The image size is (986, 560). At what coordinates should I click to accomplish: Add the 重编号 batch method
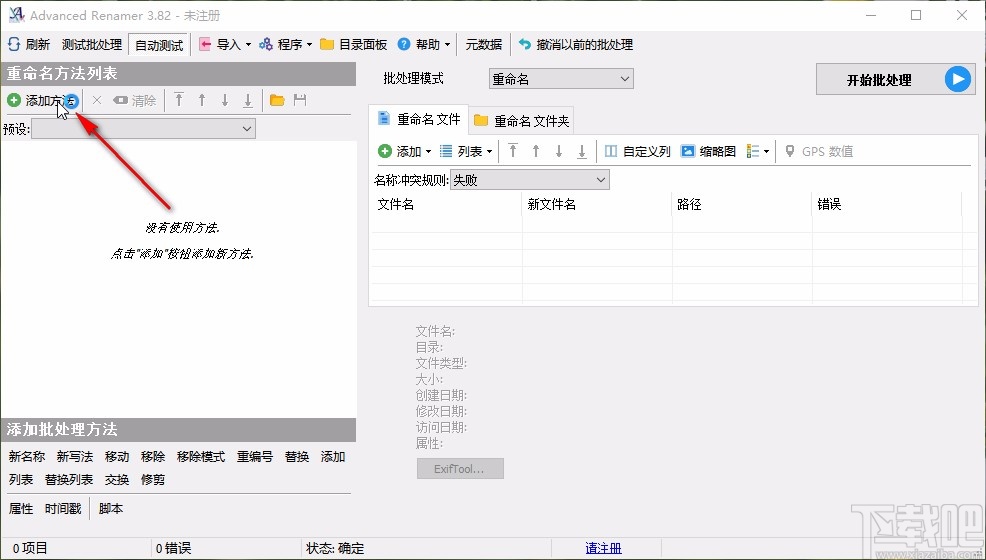pyautogui.click(x=255, y=457)
